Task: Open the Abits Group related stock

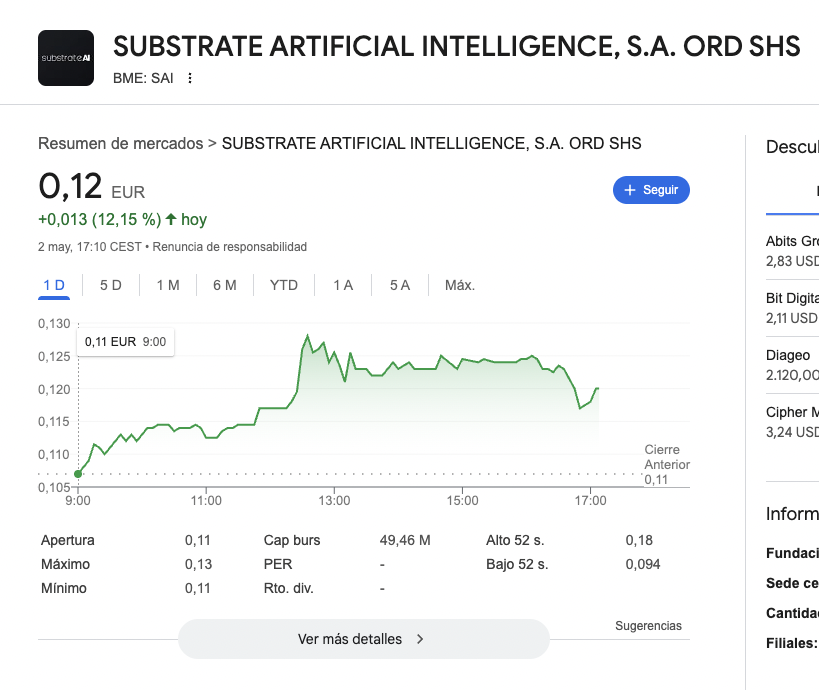Action: tap(792, 251)
